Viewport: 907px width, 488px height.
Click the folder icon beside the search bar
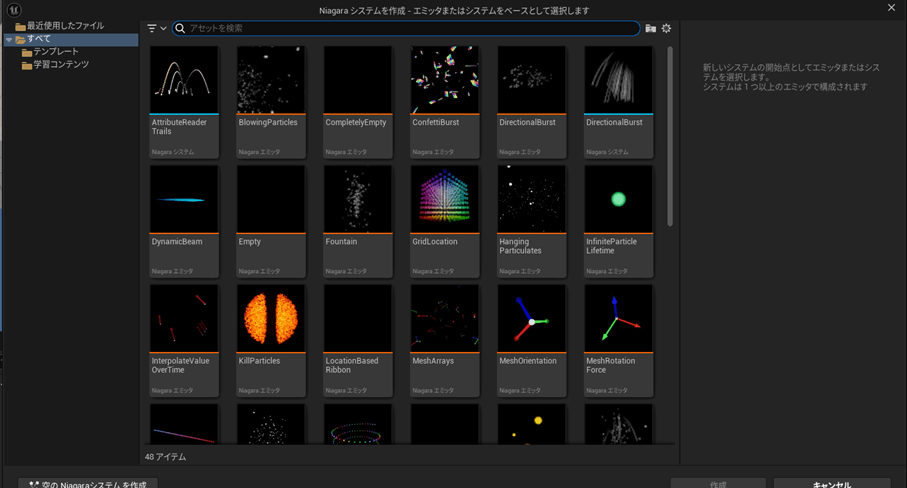651,28
